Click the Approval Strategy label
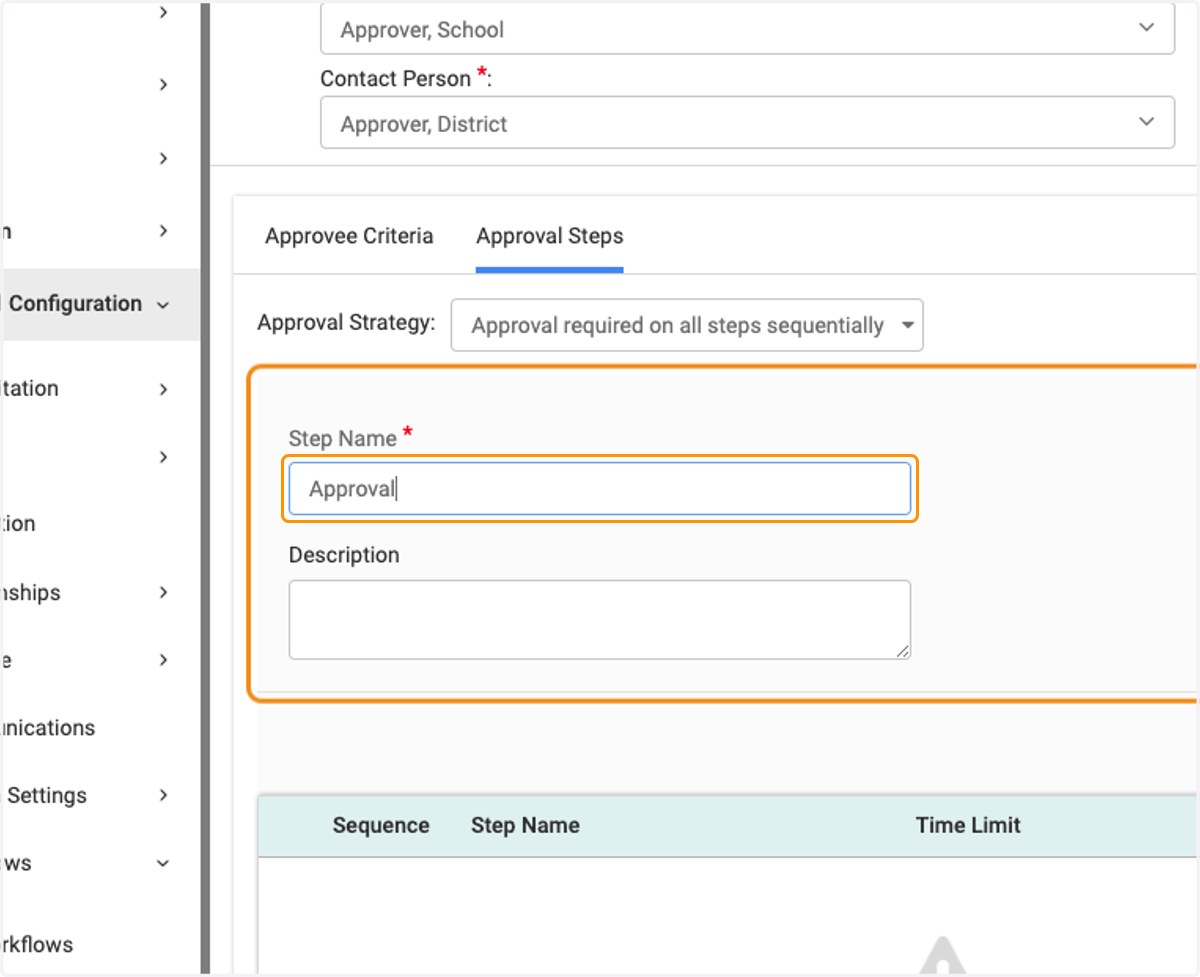The height and width of the screenshot is (977, 1200). coord(346,323)
